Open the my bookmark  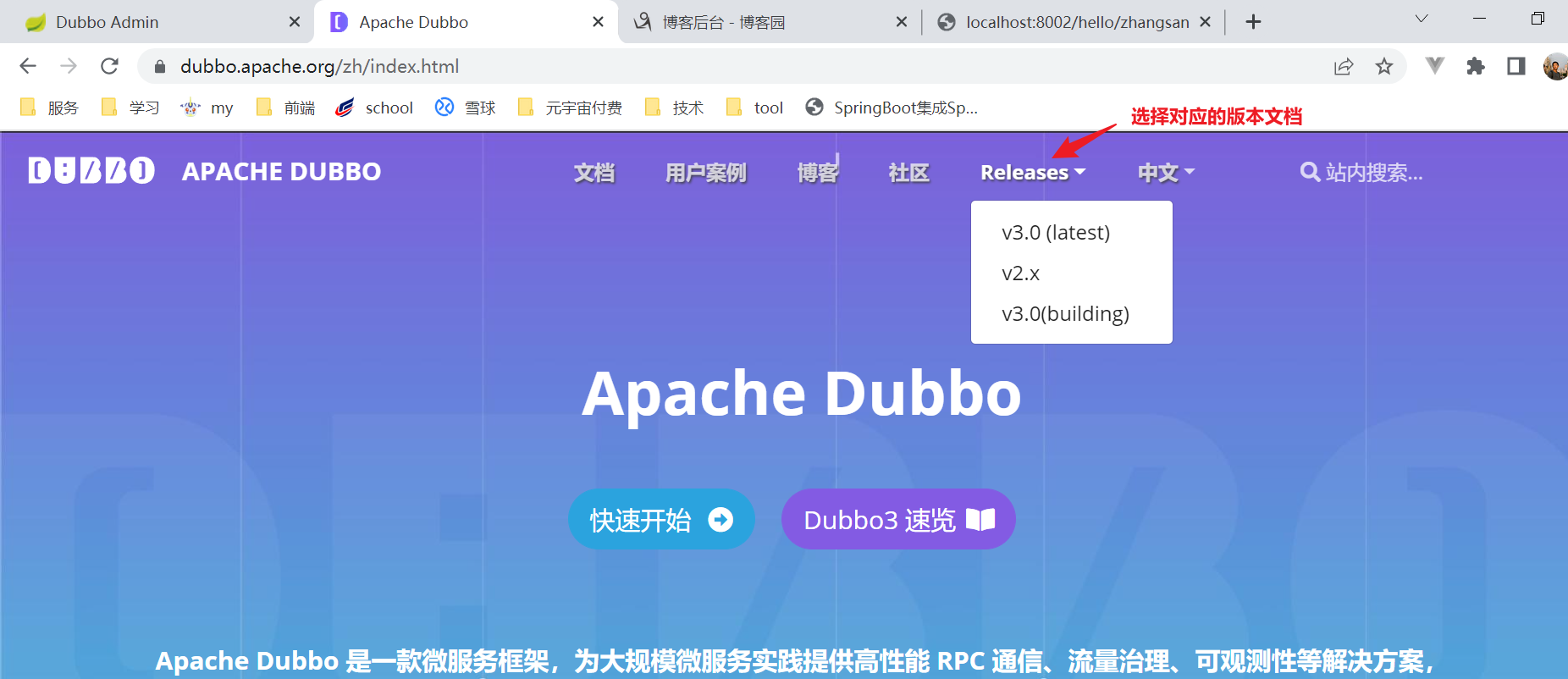[207, 108]
